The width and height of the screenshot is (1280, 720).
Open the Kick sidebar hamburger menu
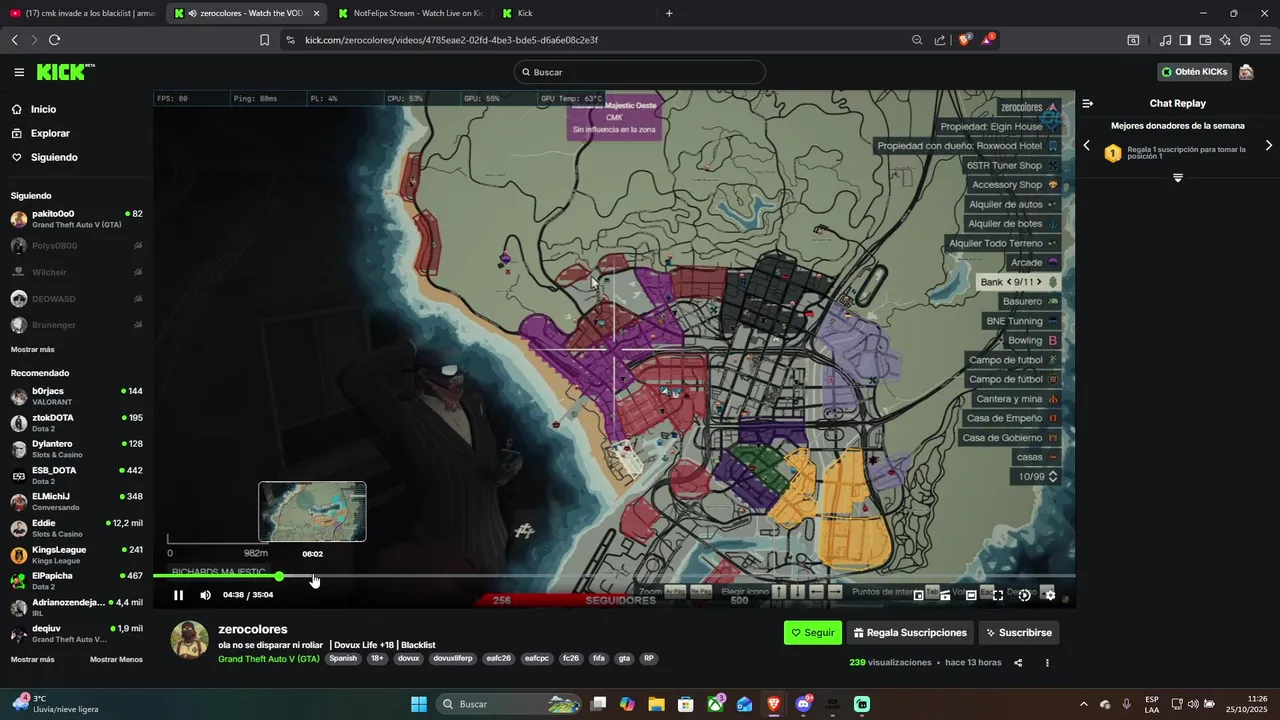pos(19,72)
